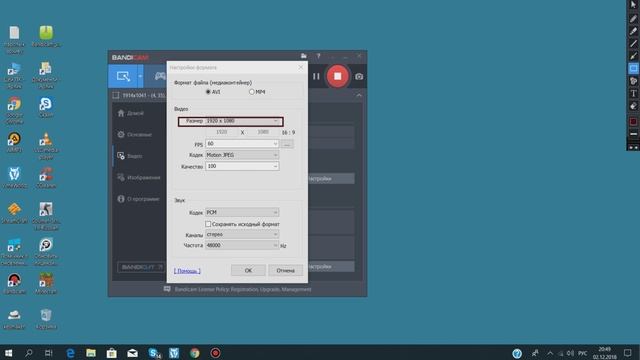Show hidden system tray icons
The image size is (640, 360).
[550, 353]
